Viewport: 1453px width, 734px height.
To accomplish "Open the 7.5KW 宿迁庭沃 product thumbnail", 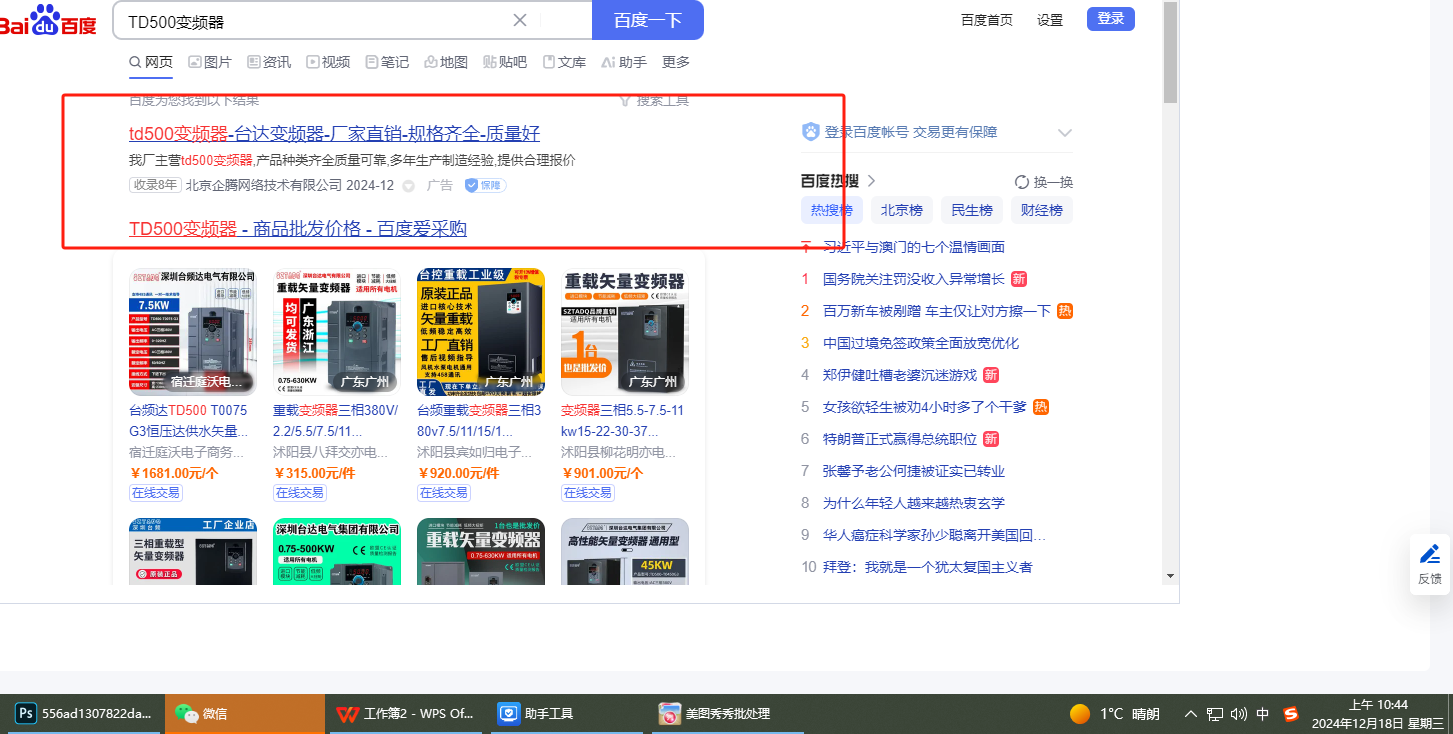I will coord(193,332).
